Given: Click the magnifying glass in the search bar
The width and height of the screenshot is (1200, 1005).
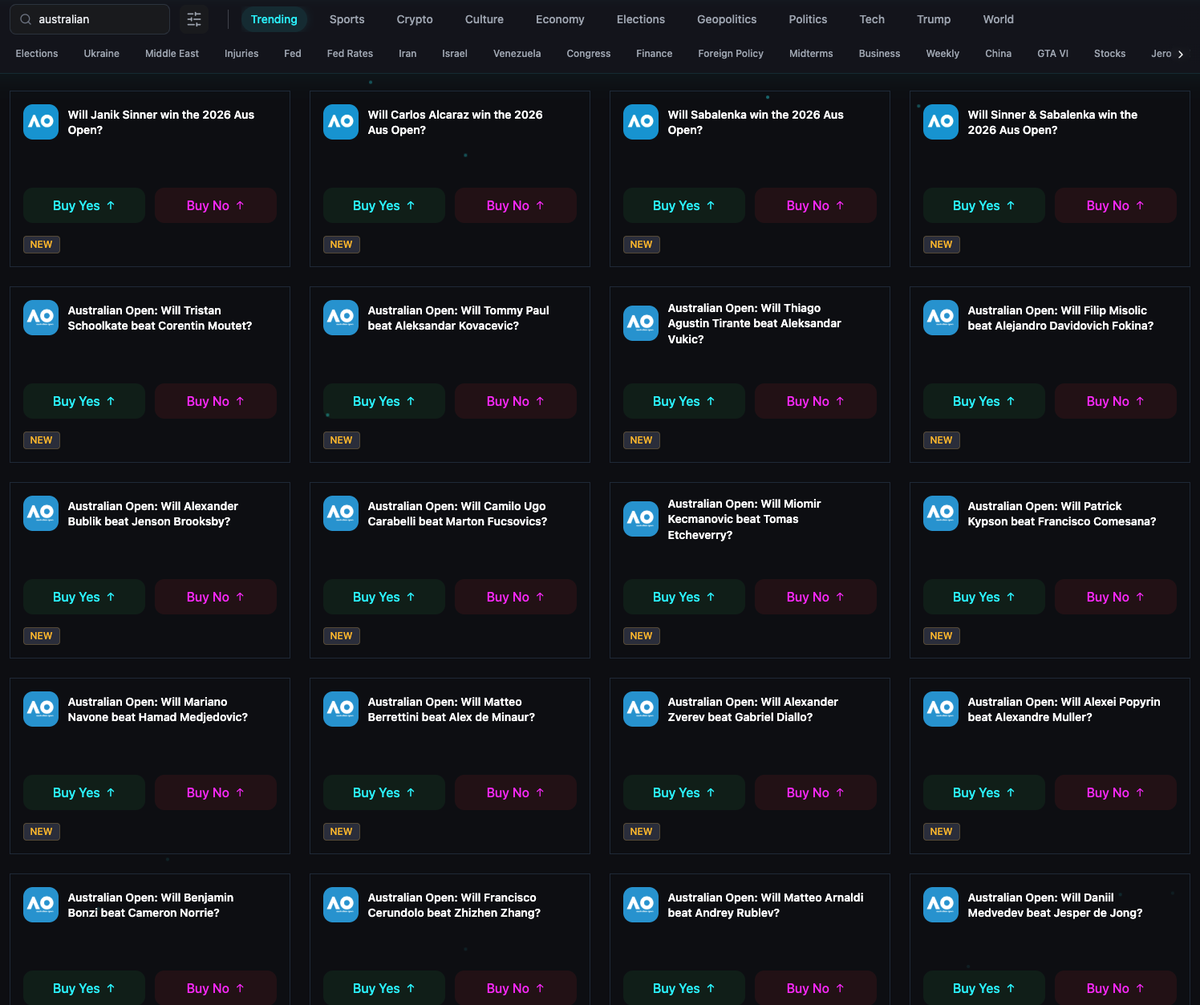Looking at the screenshot, I should tap(25, 19).
